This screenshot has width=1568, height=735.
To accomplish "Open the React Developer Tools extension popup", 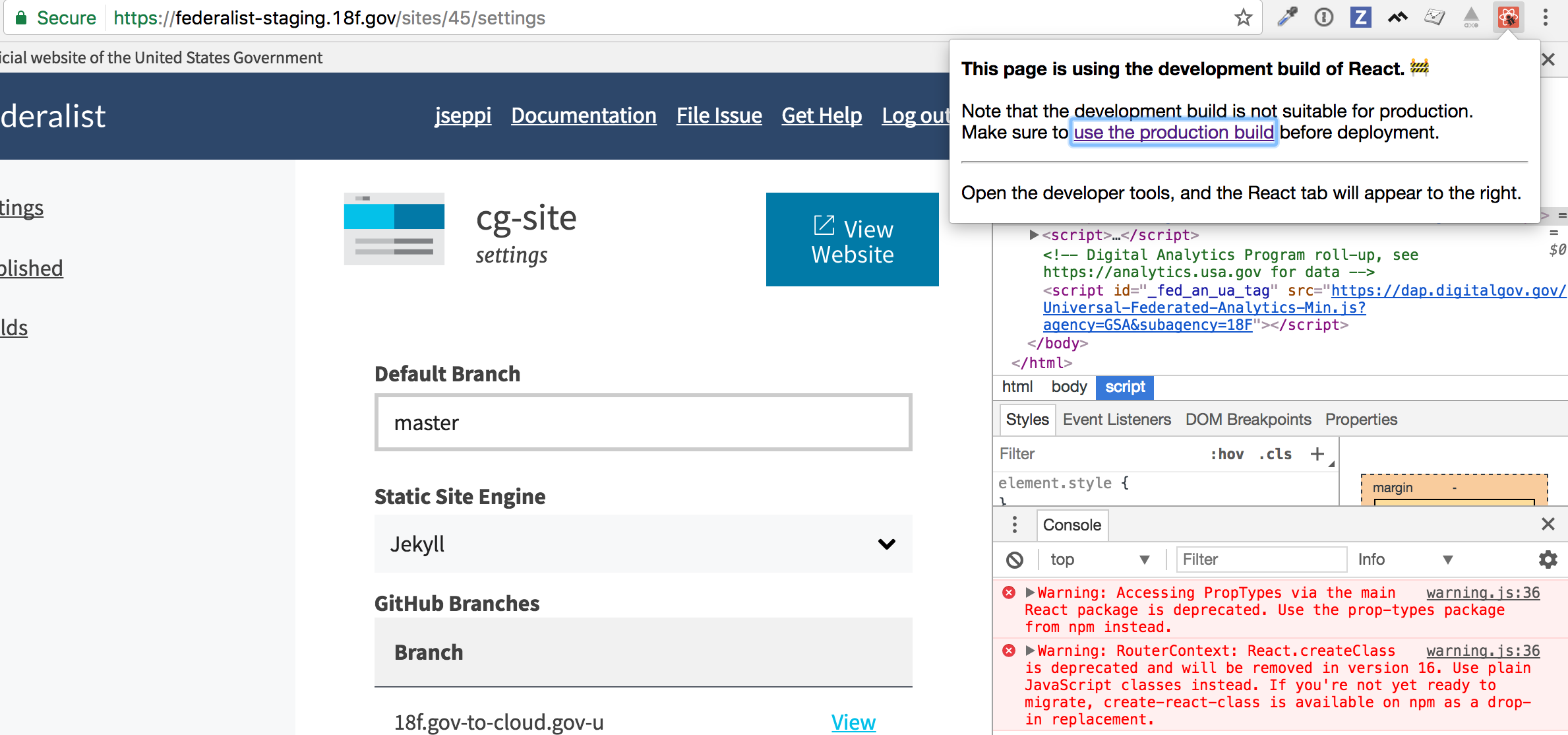I will click(x=1509, y=18).
